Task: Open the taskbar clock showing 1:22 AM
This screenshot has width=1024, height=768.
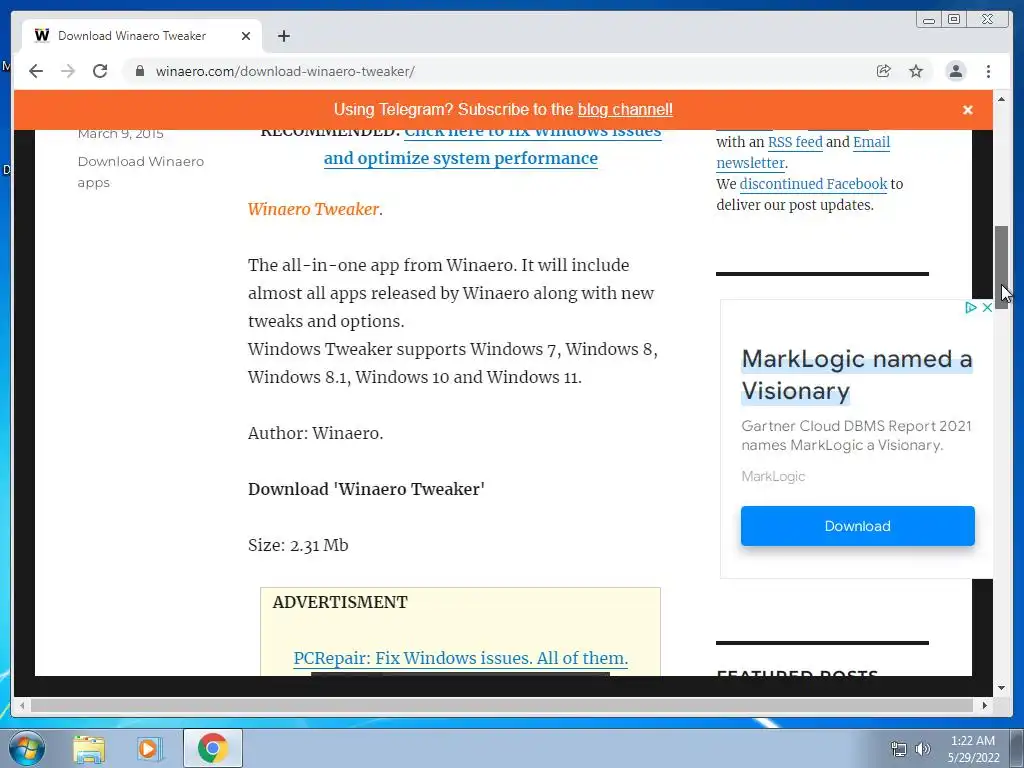Action: tap(974, 749)
